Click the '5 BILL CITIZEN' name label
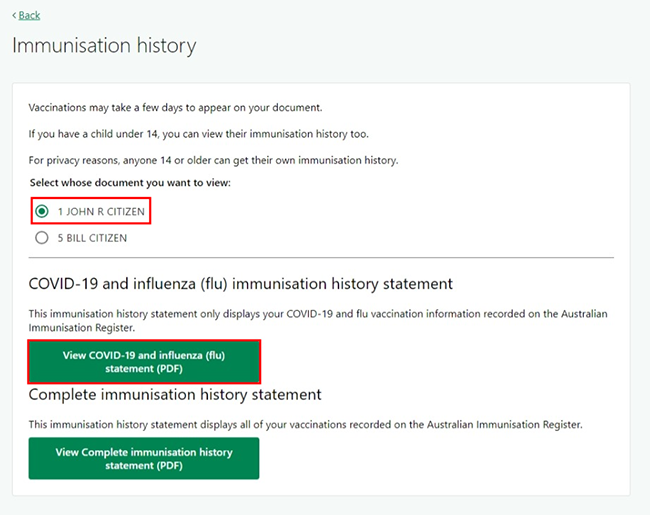 (92, 238)
